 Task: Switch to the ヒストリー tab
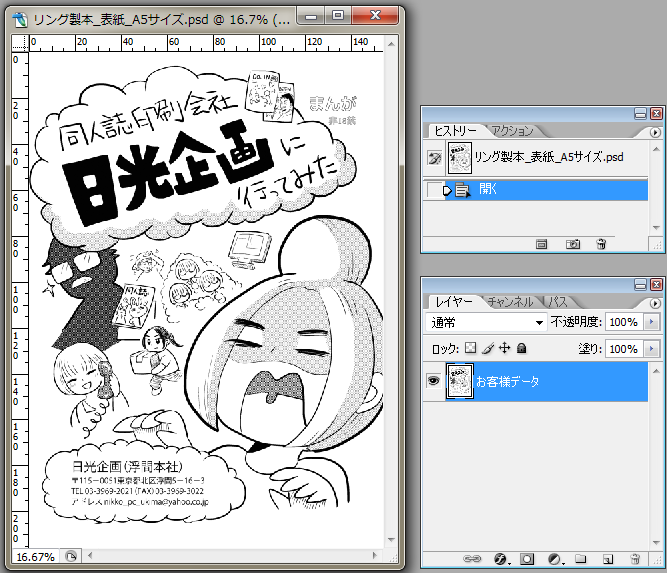(x=455, y=131)
